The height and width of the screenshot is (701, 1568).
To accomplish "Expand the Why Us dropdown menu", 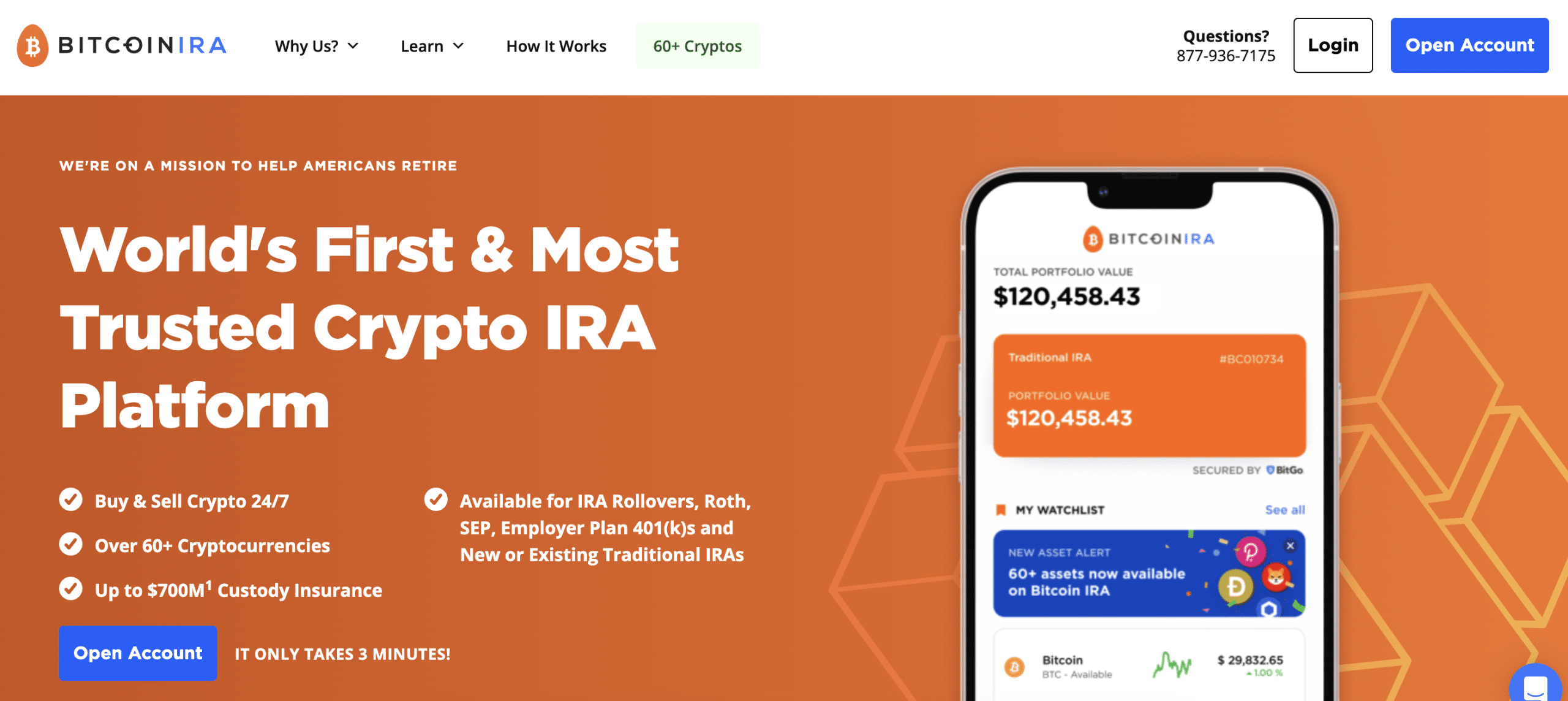I will click(317, 45).
